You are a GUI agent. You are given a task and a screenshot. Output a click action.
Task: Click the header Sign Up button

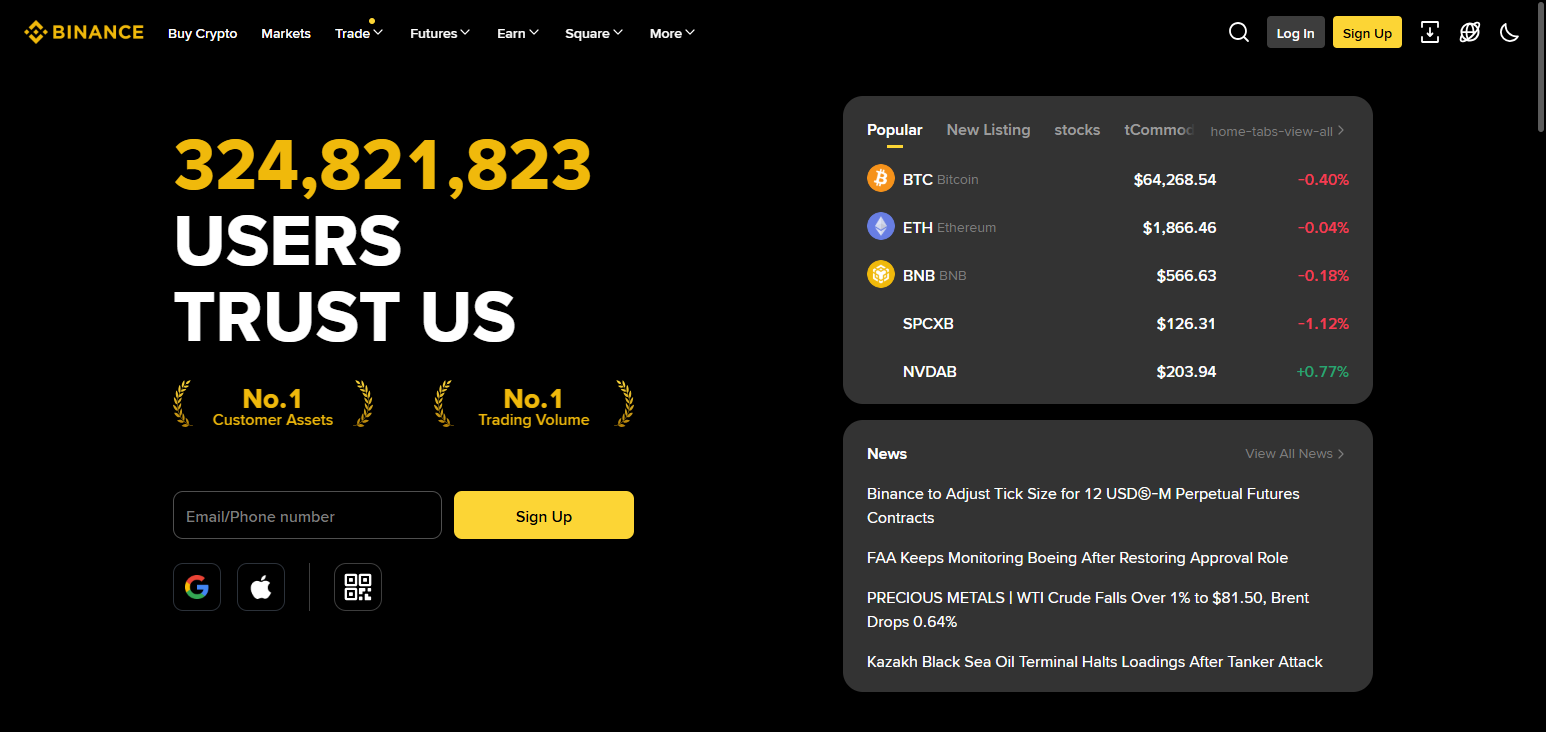(x=1367, y=32)
